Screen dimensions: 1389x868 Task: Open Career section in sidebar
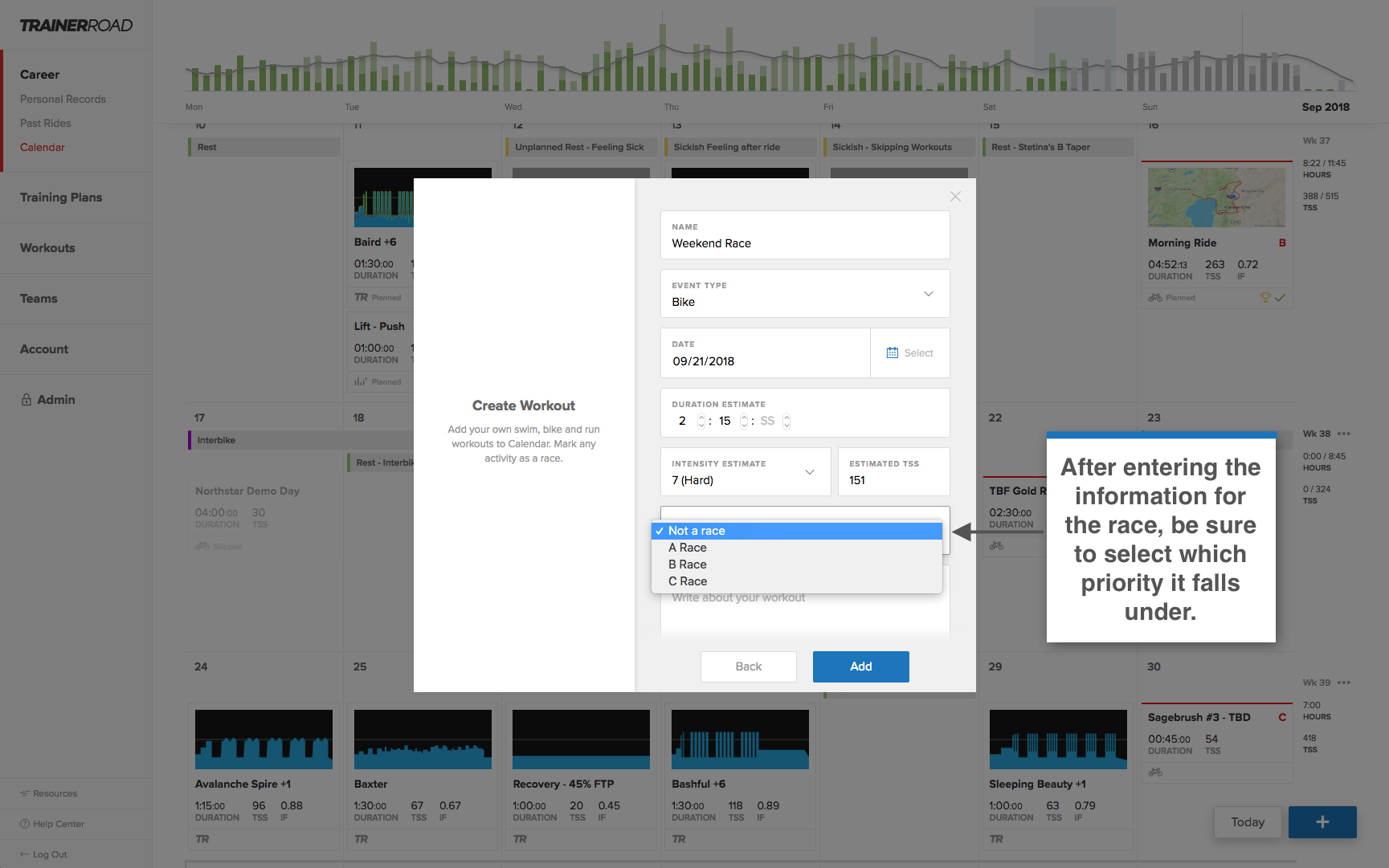point(39,75)
